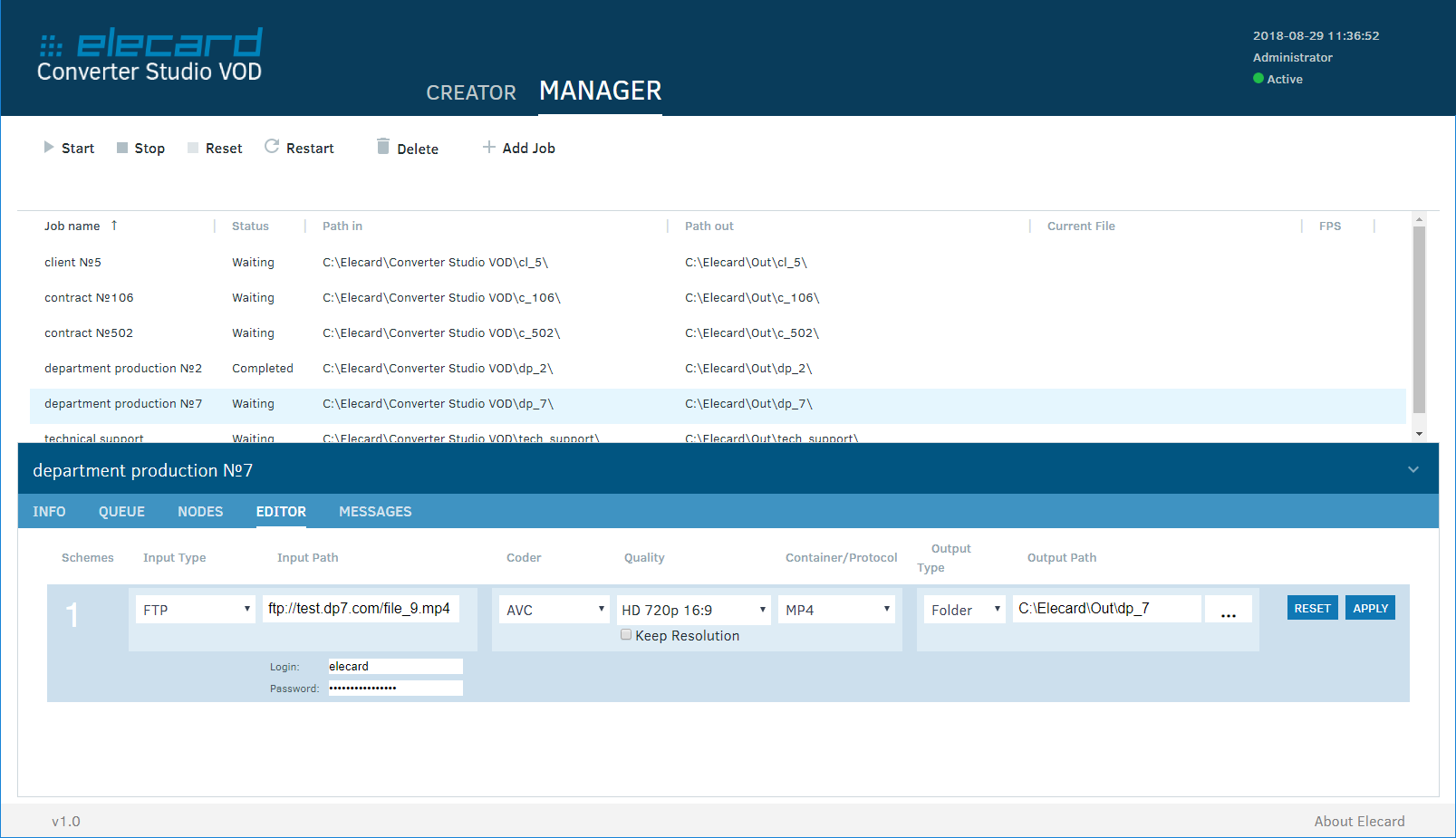Screen dimensions: 1456x838
Task: Click the Add Job plus icon
Action: pyautogui.click(x=489, y=147)
